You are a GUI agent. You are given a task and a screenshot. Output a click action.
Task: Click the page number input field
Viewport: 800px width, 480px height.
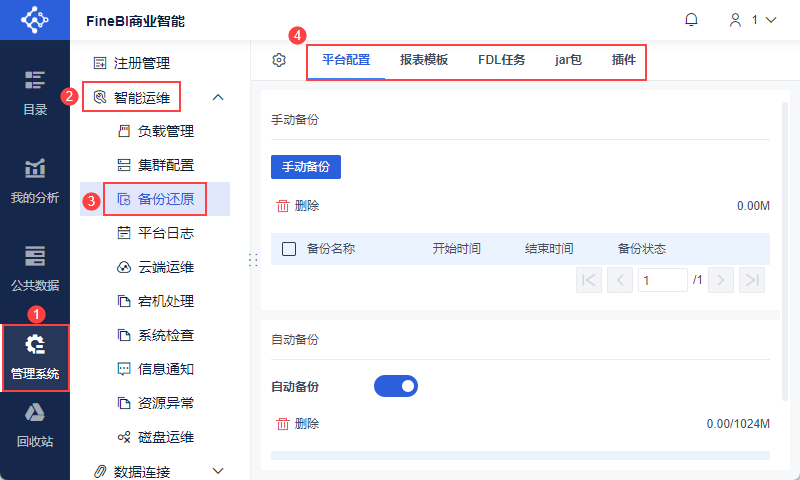662,280
